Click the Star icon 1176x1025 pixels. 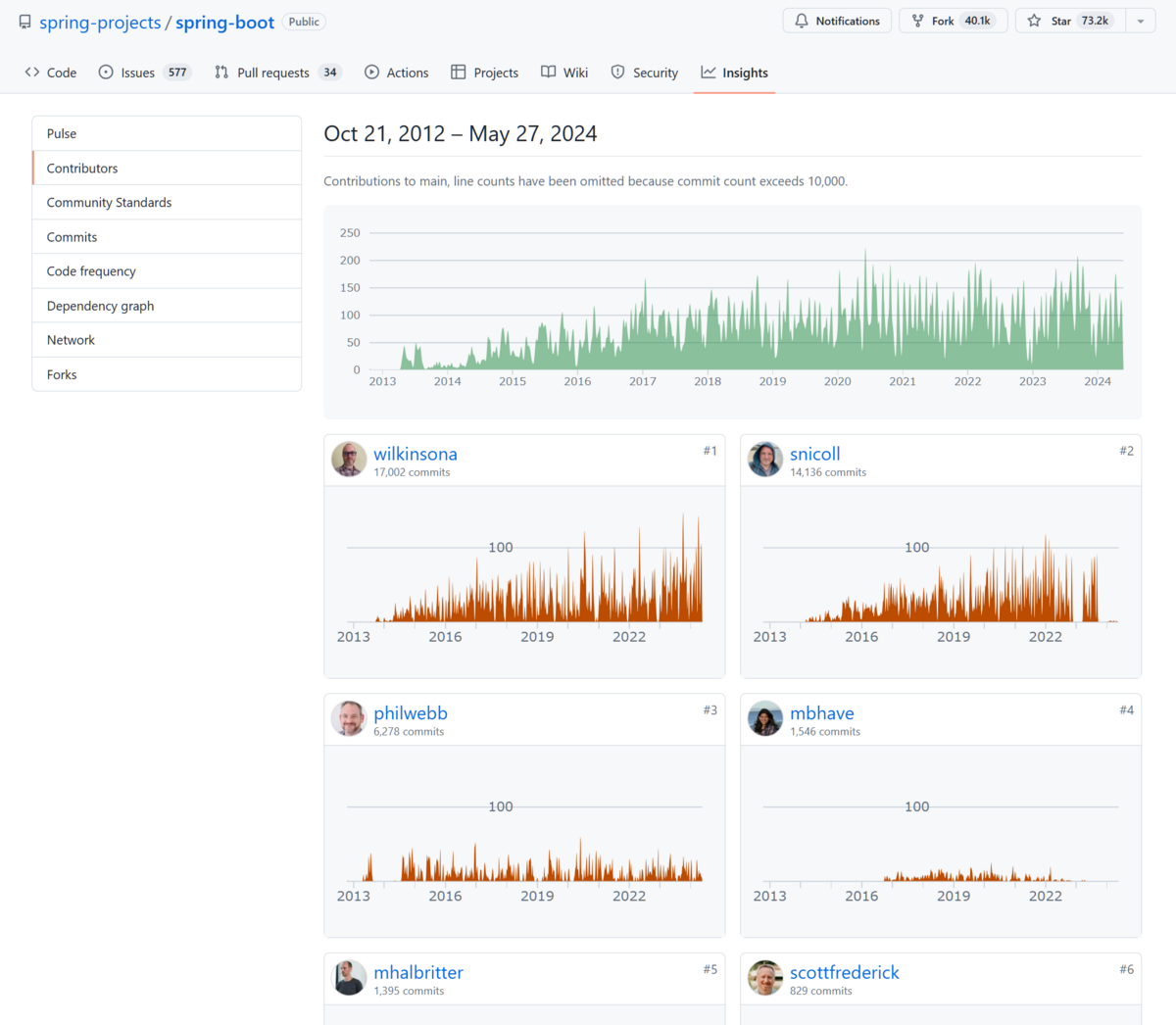pos(1034,21)
